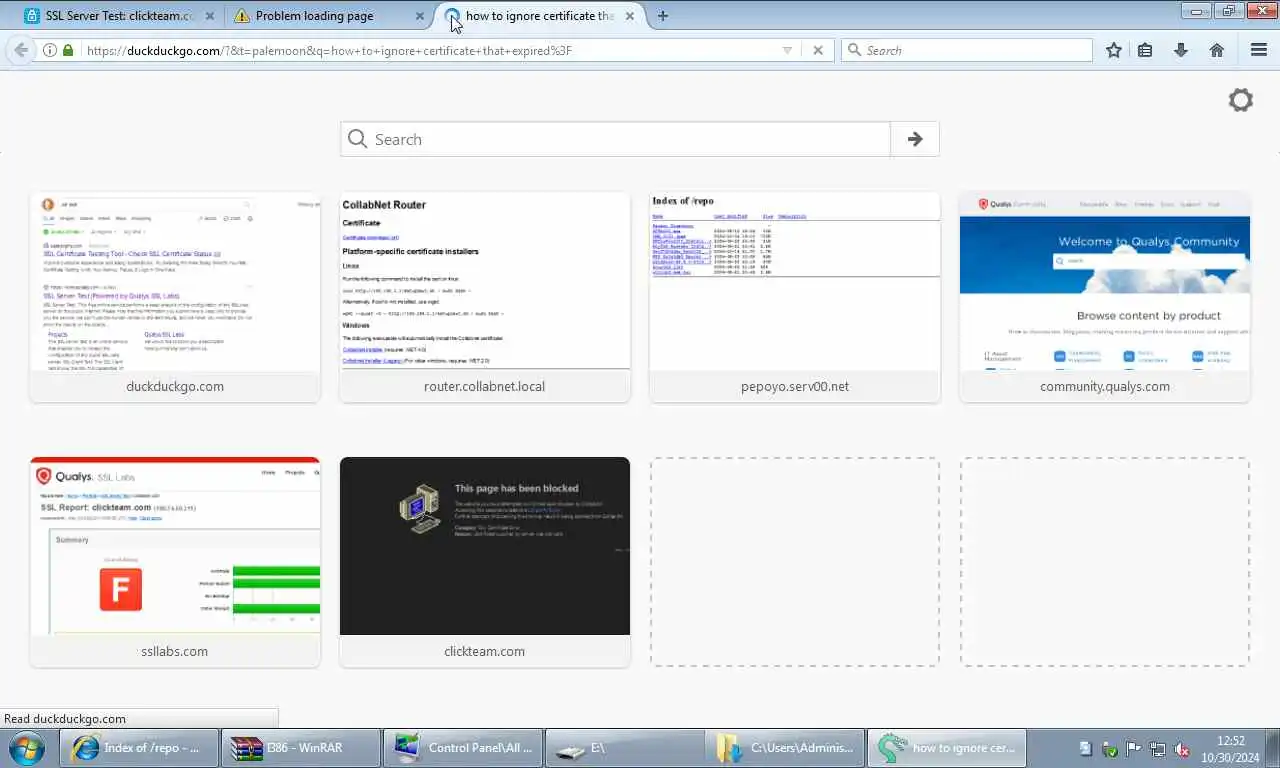Select the Pale Moon taskbar button
Image resolution: width=1280 pixels, height=768 pixels.
[x=948, y=748]
